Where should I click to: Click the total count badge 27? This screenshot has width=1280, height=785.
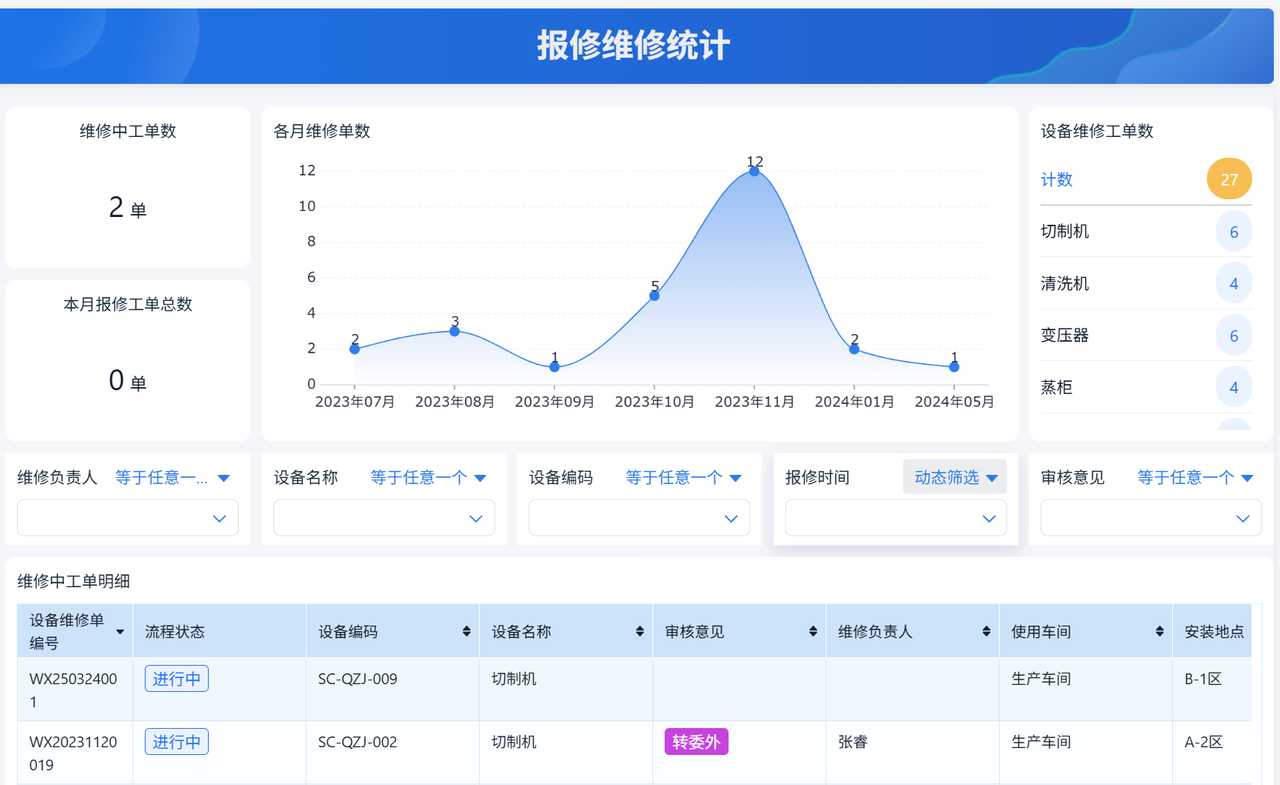pos(1229,180)
